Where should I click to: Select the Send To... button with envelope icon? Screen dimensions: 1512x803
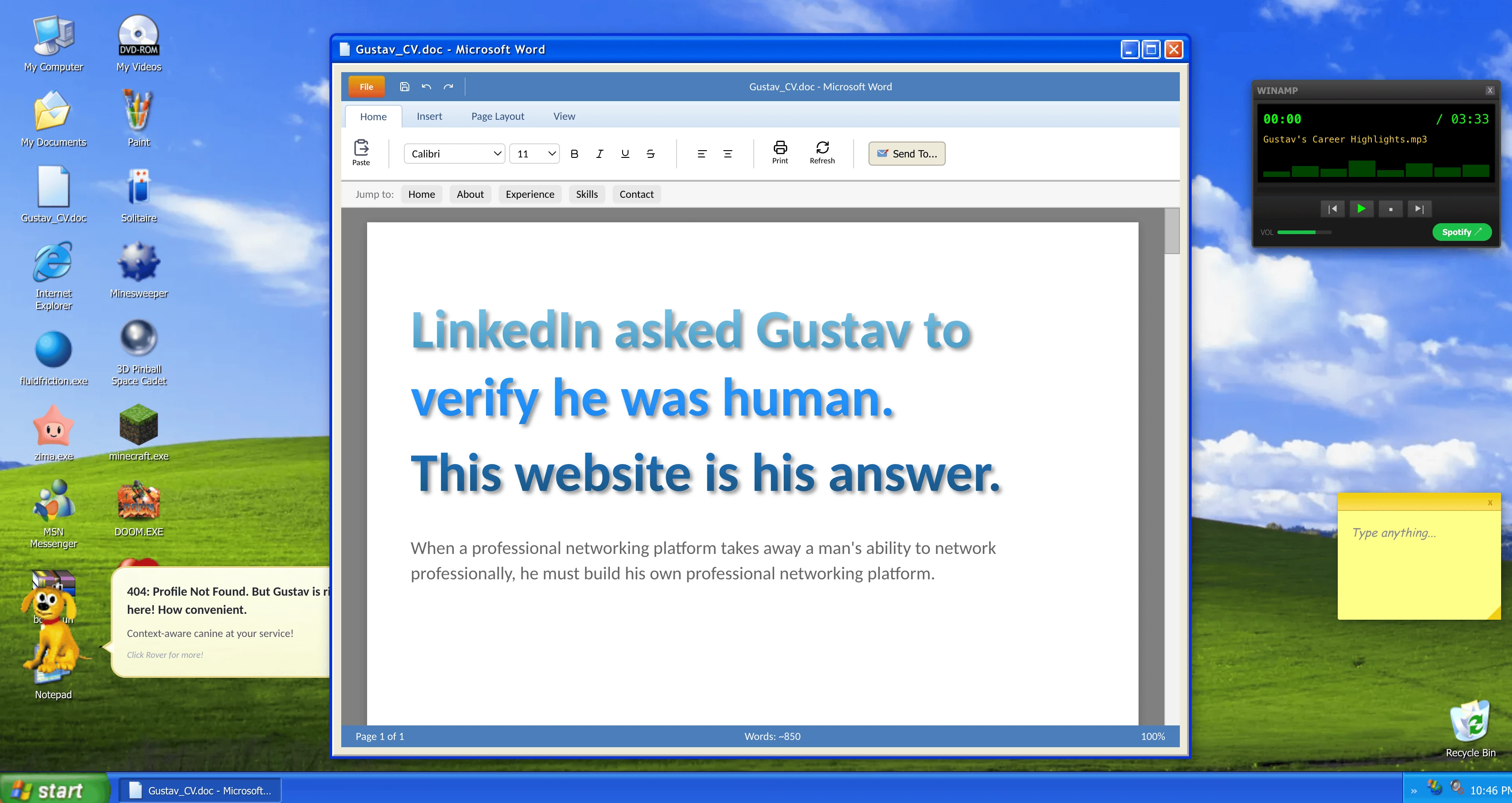(x=906, y=153)
